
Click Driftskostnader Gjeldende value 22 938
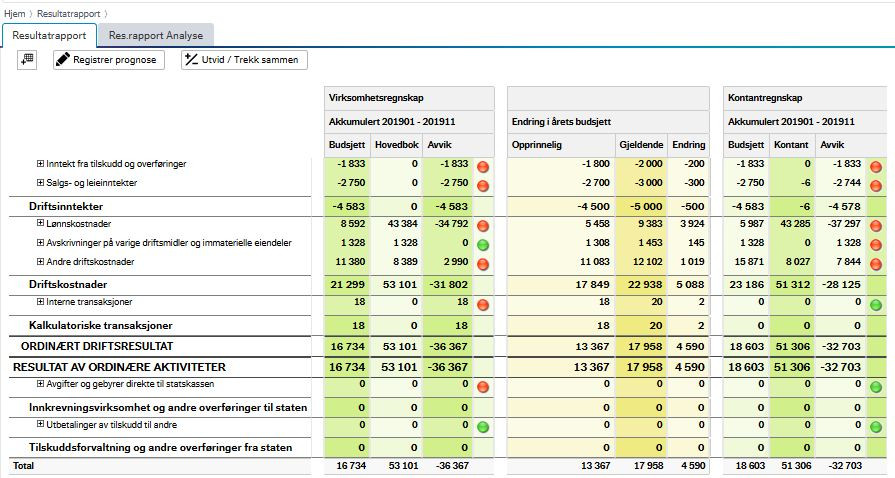point(645,284)
